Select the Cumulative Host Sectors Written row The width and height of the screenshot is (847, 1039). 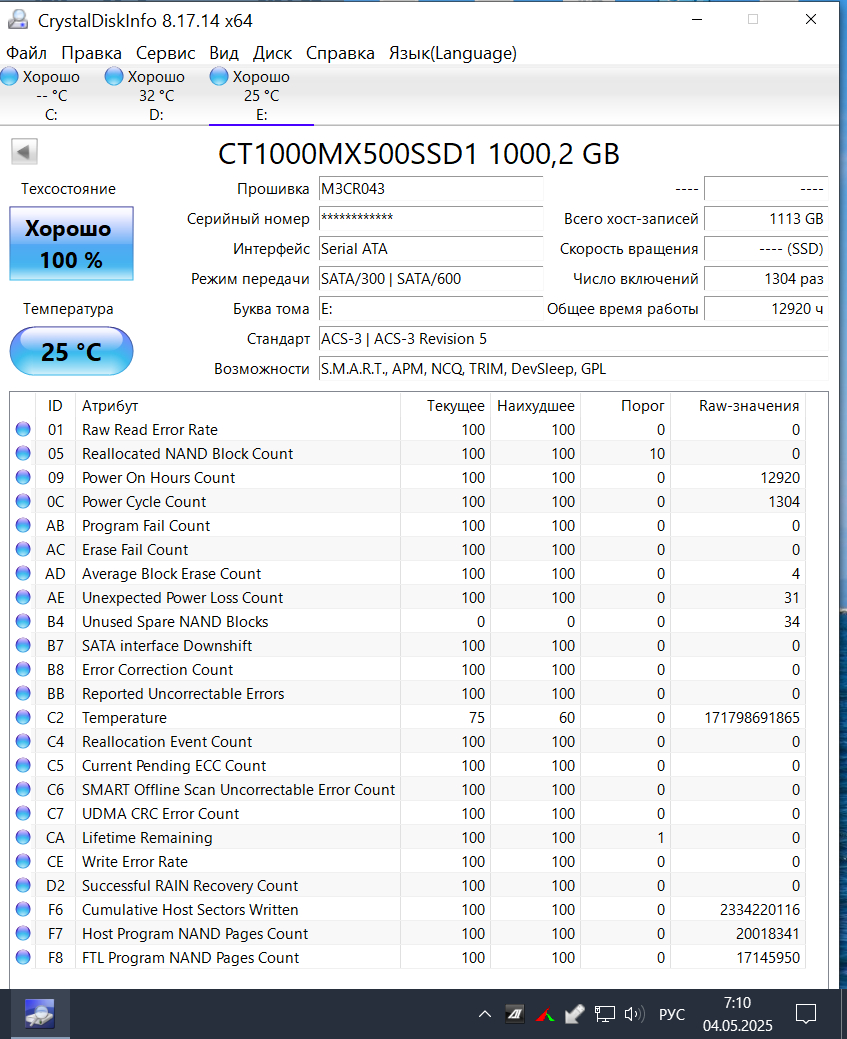coord(408,909)
